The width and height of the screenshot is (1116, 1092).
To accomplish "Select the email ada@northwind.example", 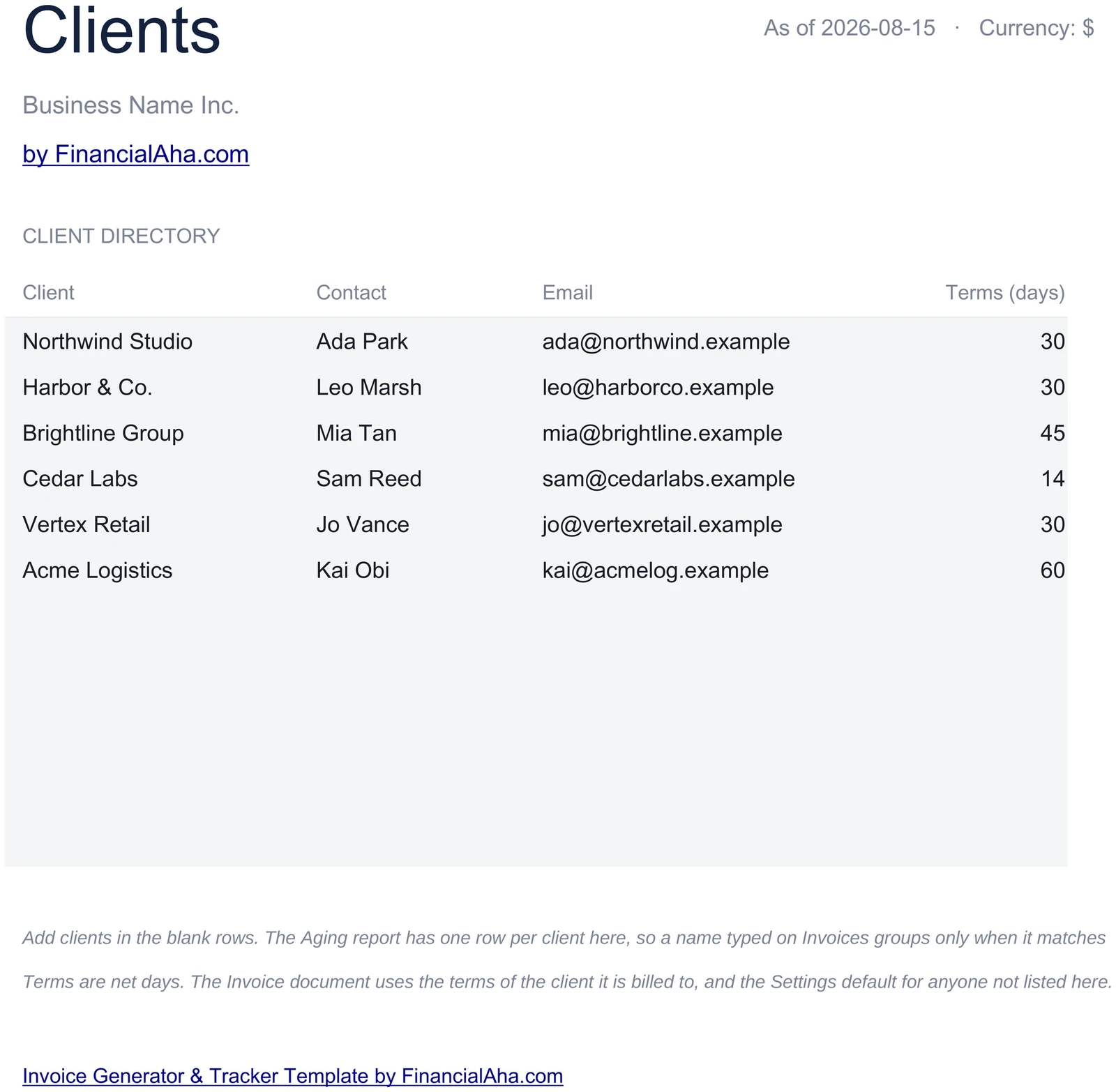I will (666, 342).
